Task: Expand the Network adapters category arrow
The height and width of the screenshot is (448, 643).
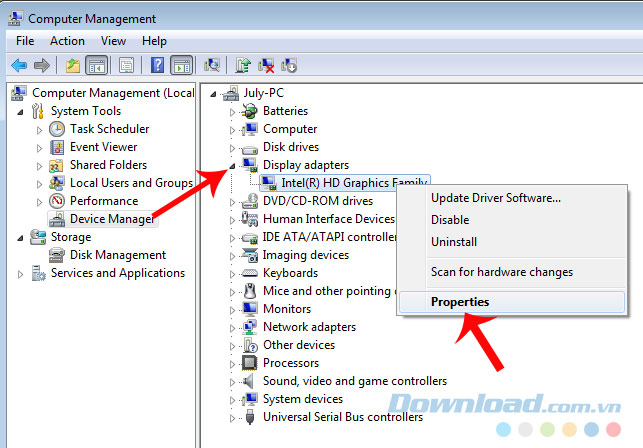Action: click(x=232, y=328)
